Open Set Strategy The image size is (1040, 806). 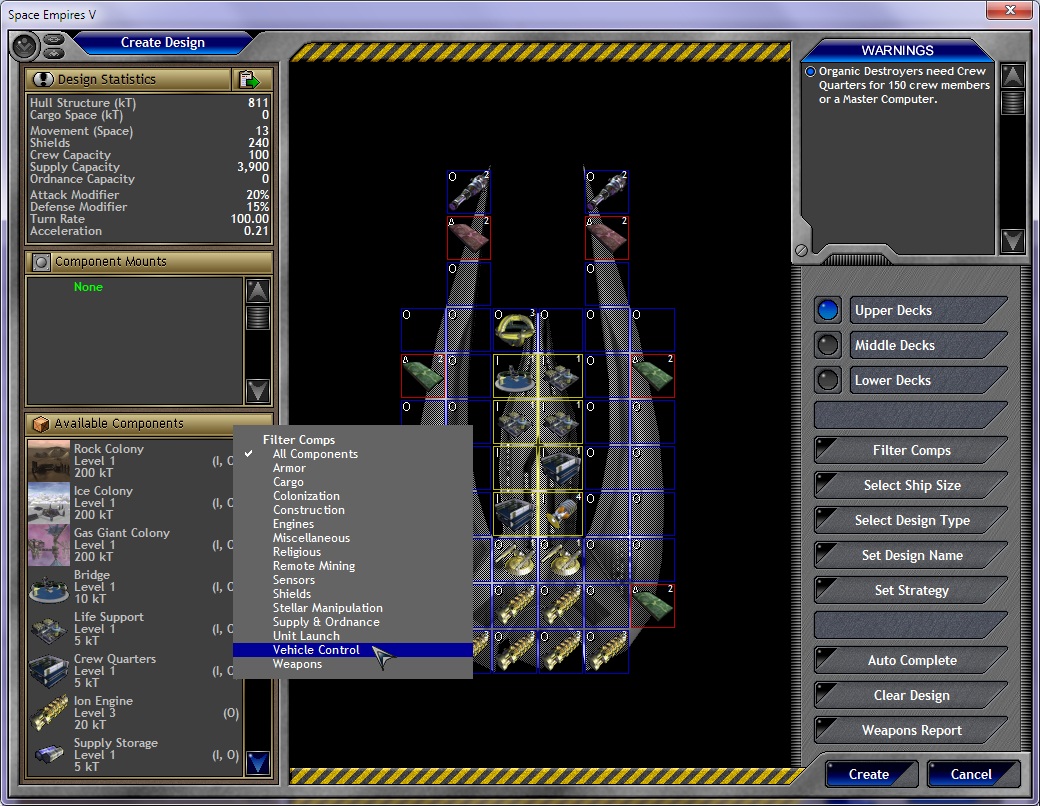911,590
